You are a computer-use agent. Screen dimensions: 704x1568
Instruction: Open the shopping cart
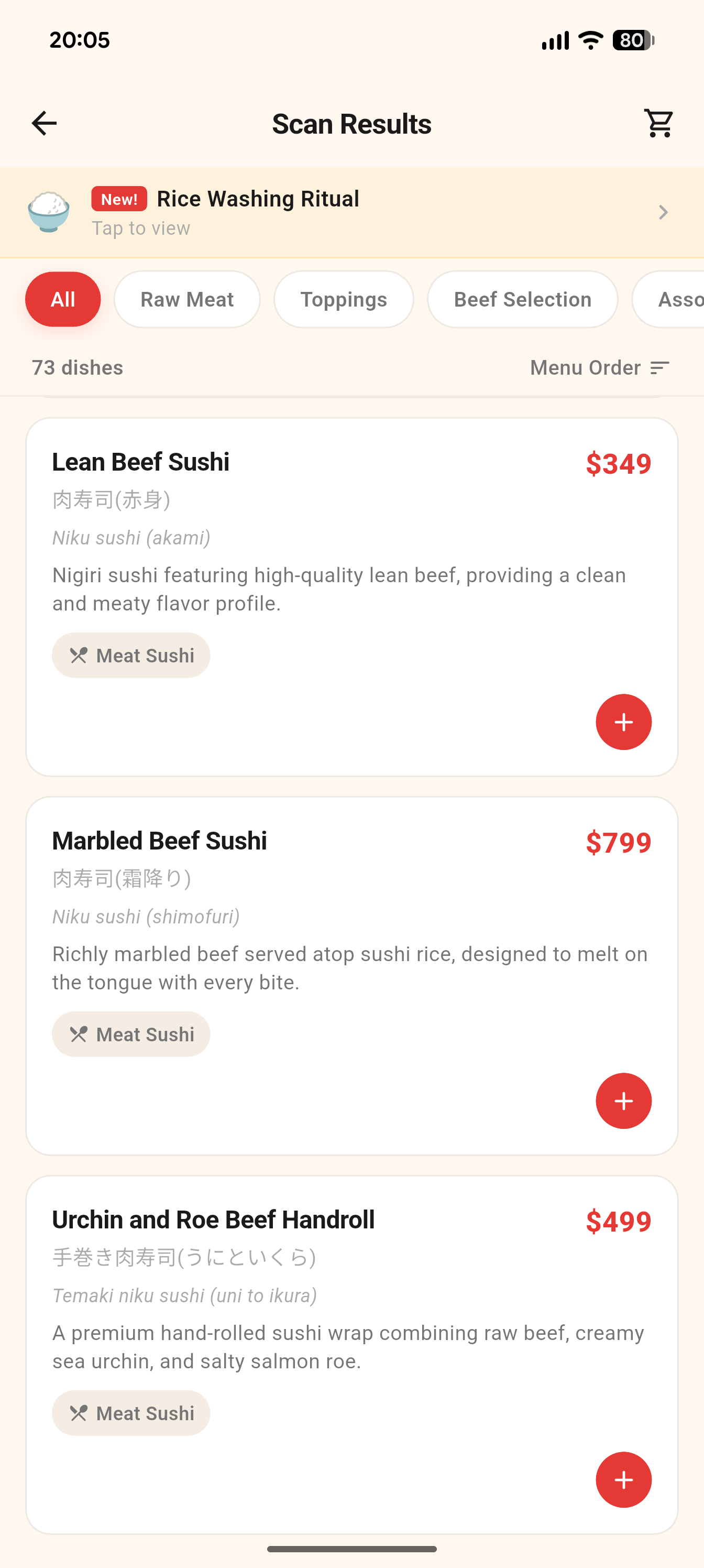coord(659,124)
